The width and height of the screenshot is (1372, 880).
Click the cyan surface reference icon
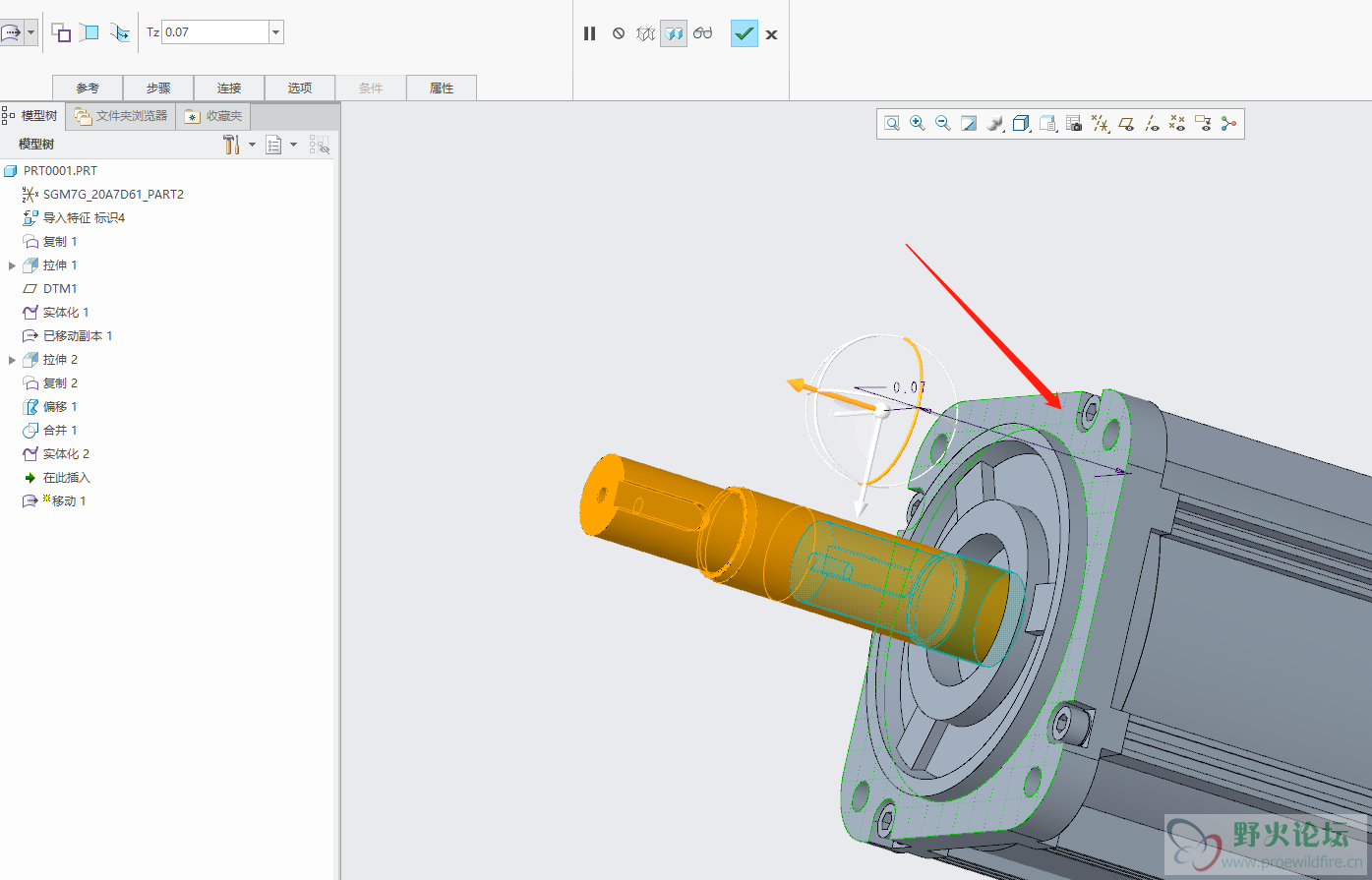point(89,32)
